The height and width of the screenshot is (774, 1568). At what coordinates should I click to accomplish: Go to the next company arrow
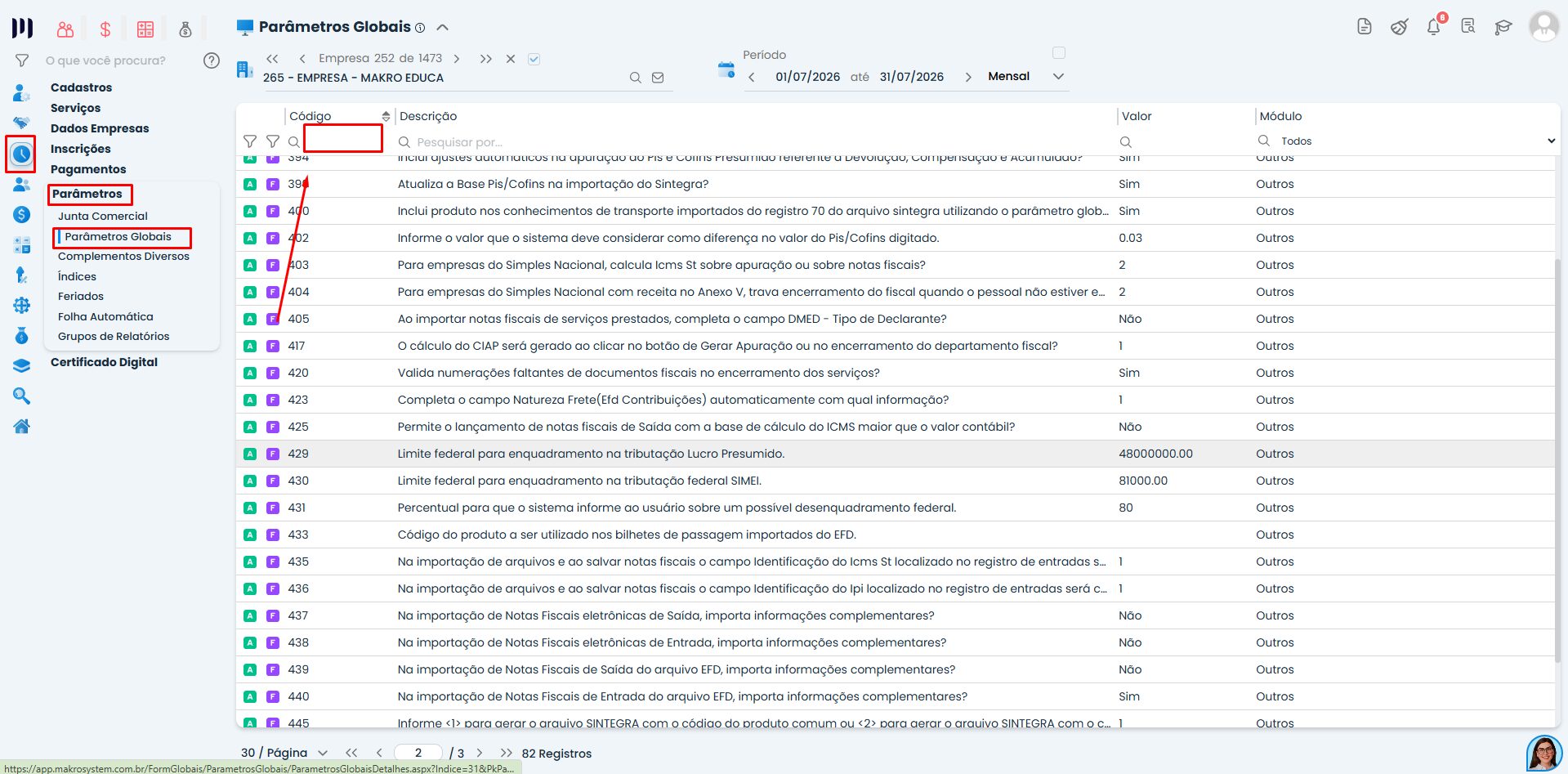pos(457,59)
